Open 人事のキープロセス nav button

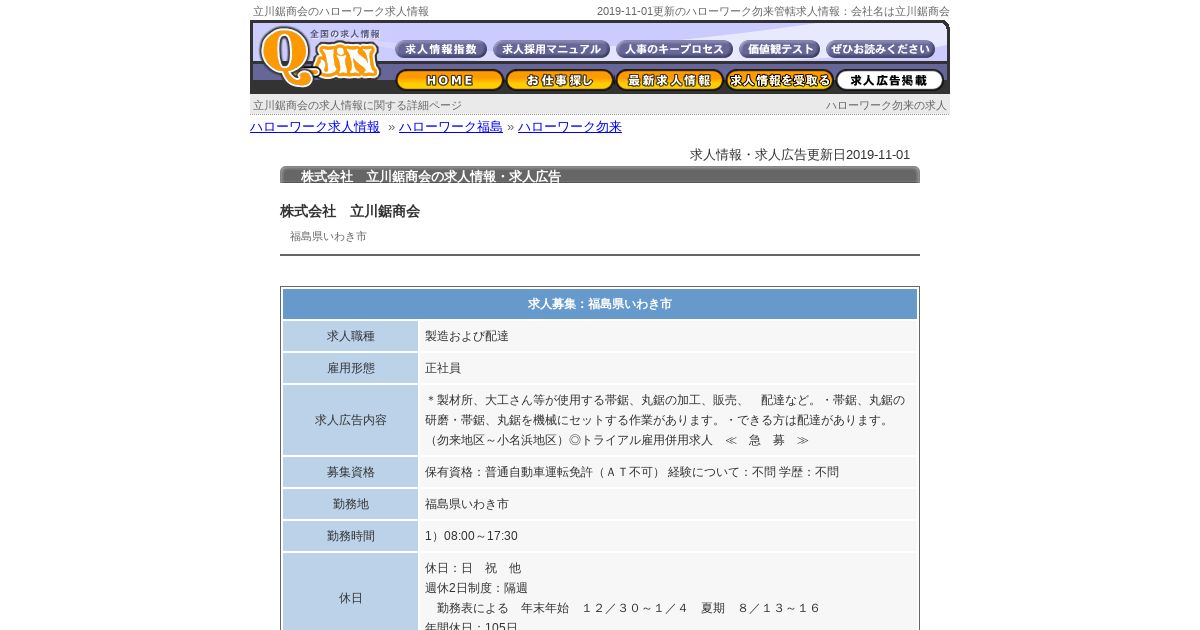click(x=674, y=49)
